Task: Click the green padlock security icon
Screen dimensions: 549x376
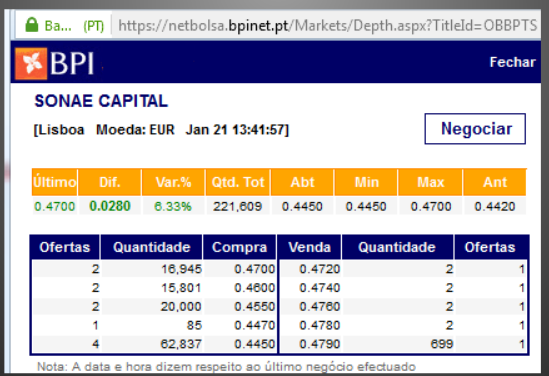Action: point(32,25)
